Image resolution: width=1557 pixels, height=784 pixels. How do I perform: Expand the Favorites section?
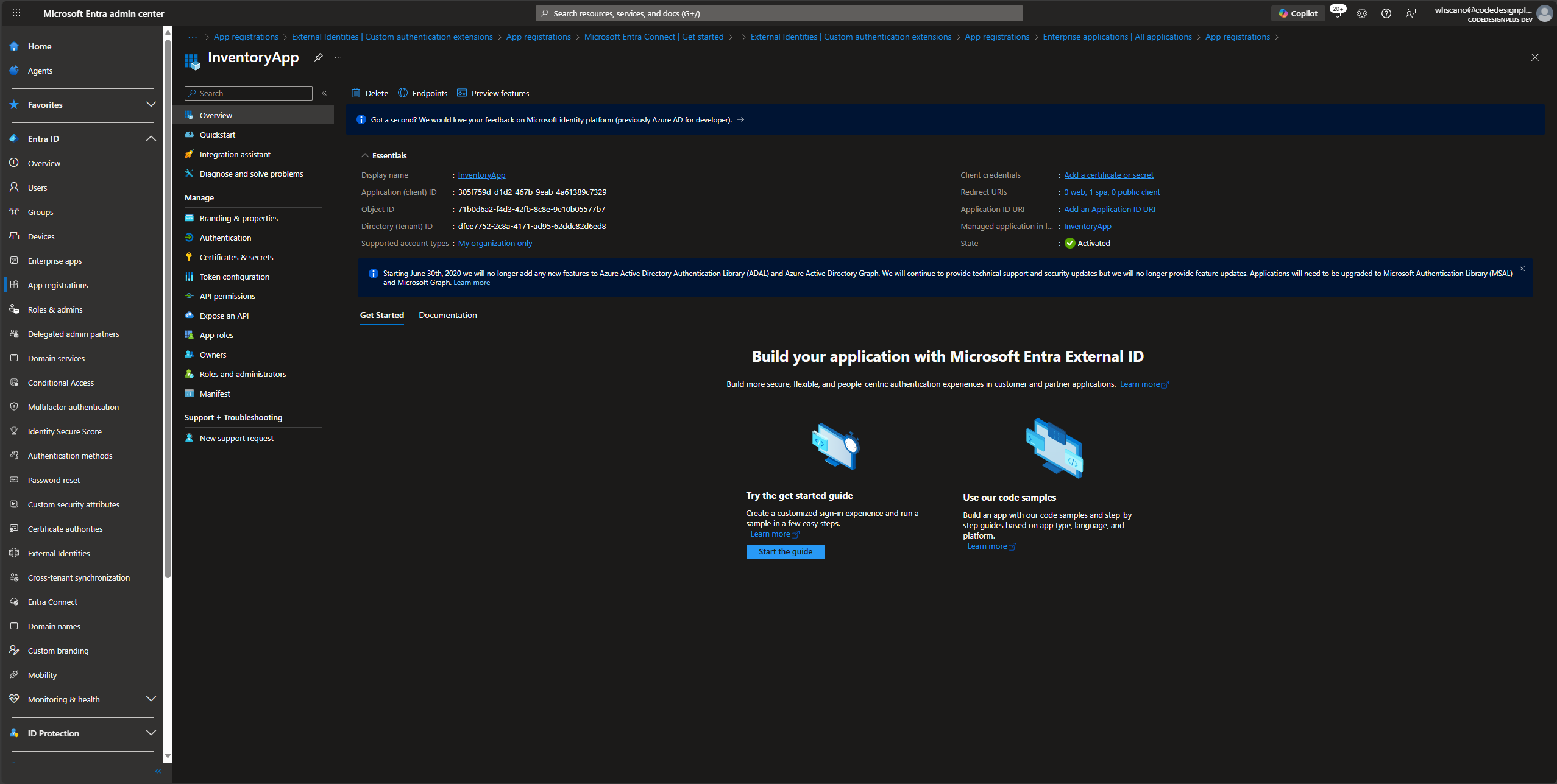pos(151,104)
